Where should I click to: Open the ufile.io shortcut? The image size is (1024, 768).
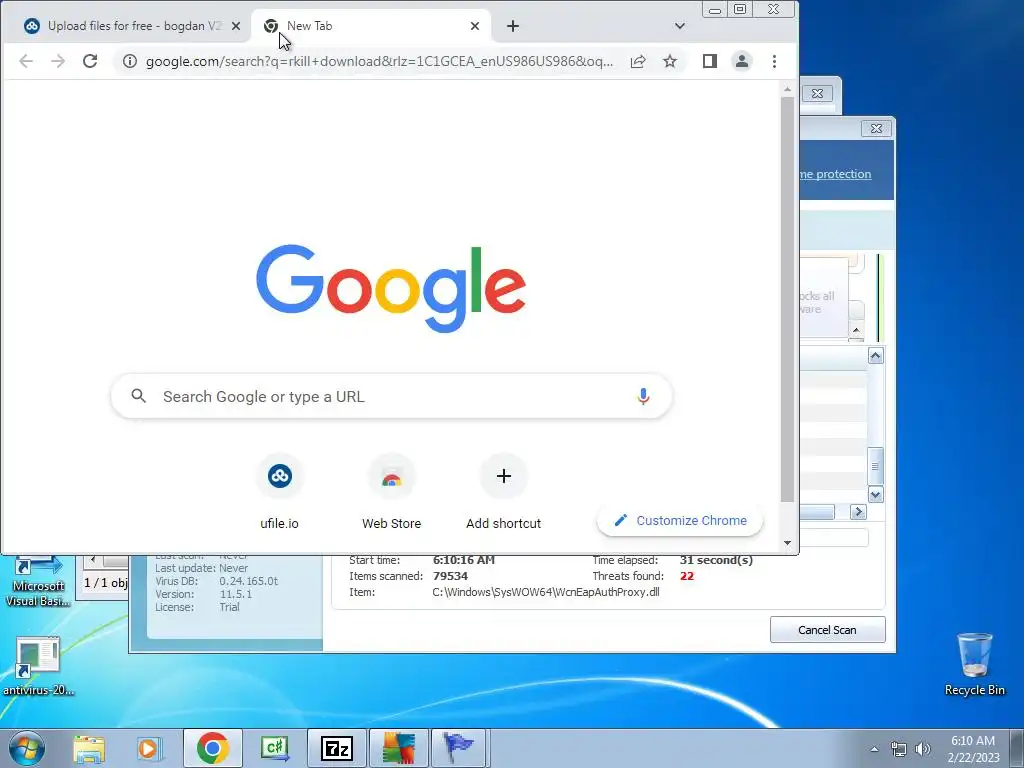coord(280,492)
